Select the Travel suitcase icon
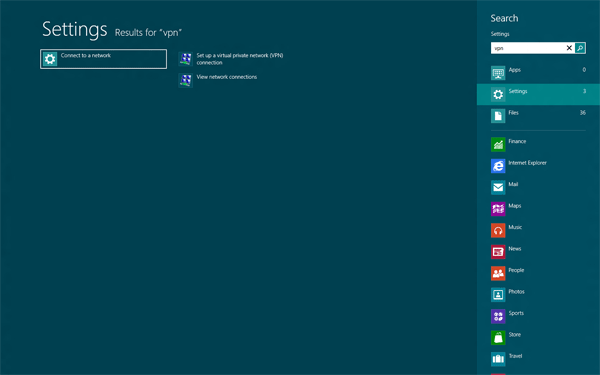This screenshot has height=375, width=600. click(x=498, y=359)
